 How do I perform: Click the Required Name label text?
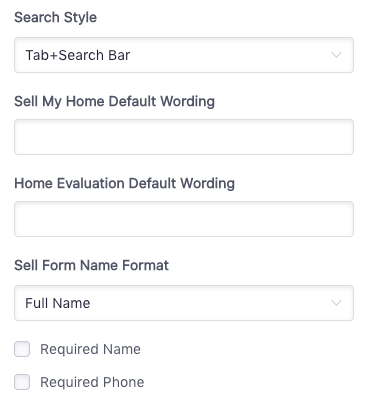90,349
